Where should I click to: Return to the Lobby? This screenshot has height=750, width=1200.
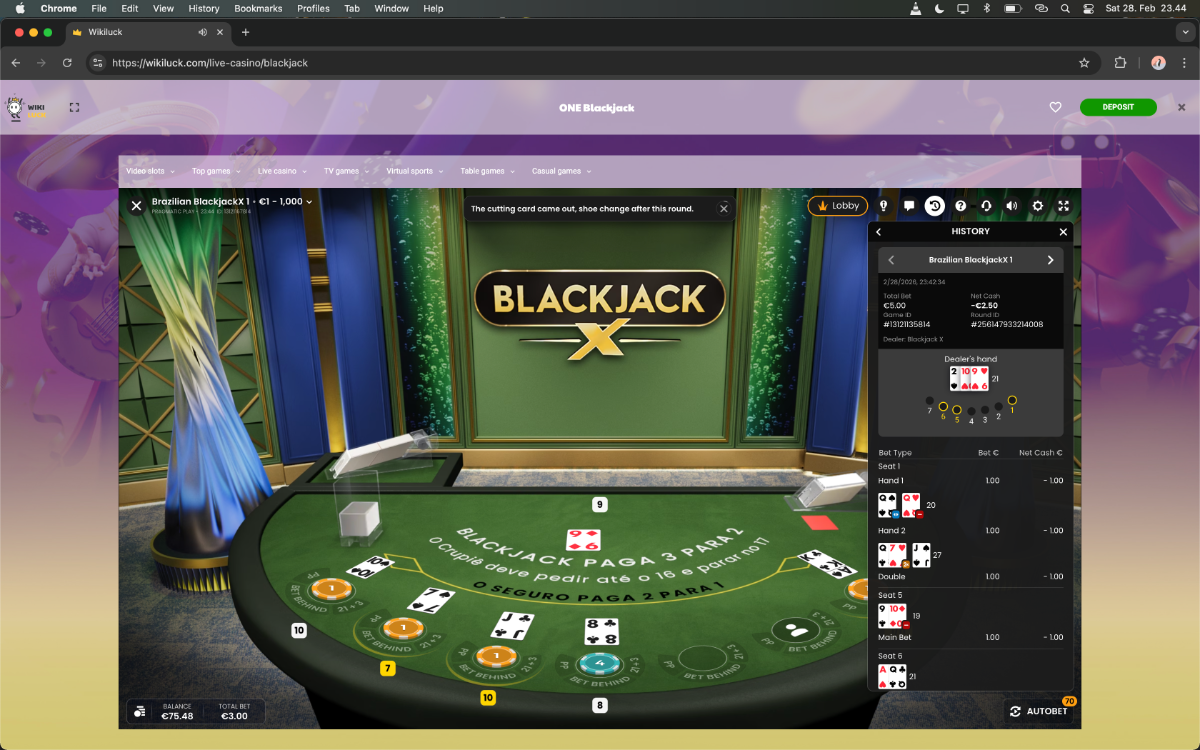click(x=838, y=206)
